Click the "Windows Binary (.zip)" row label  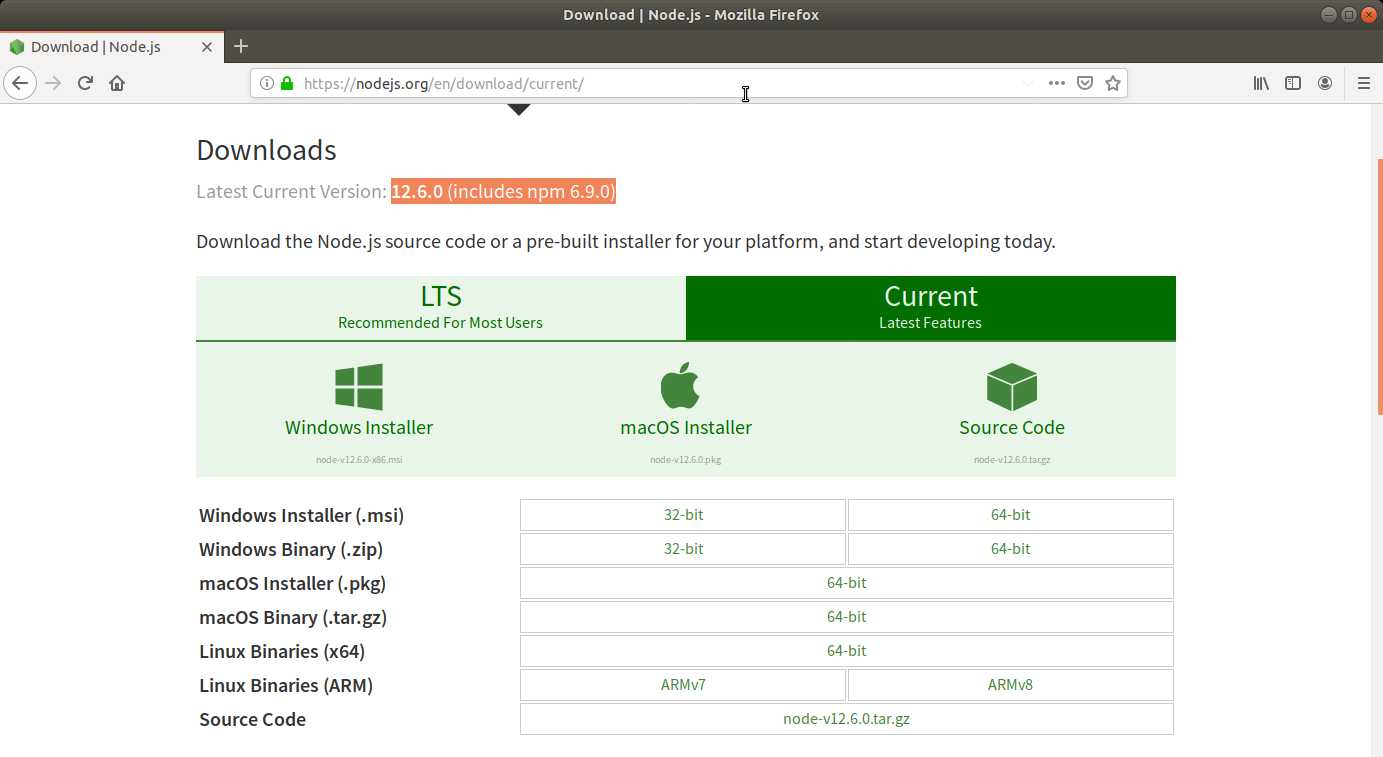pos(291,550)
